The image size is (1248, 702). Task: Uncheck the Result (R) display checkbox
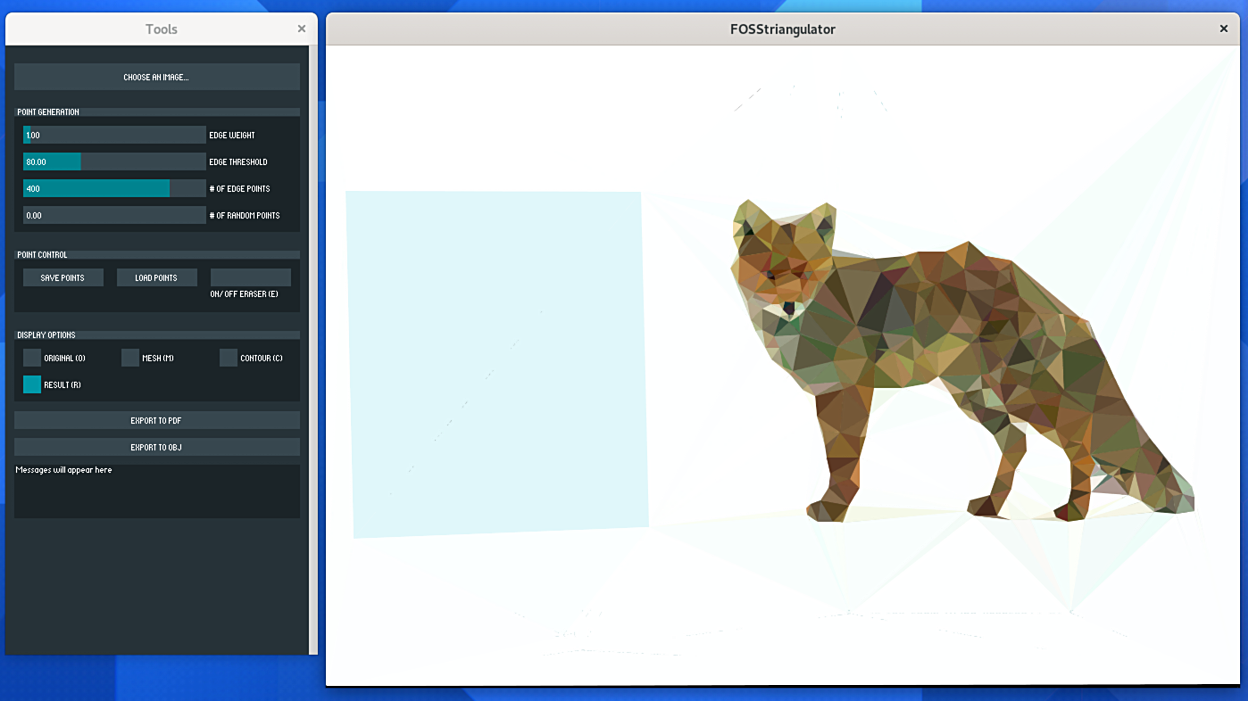pyautogui.click(x=33, y=385)
